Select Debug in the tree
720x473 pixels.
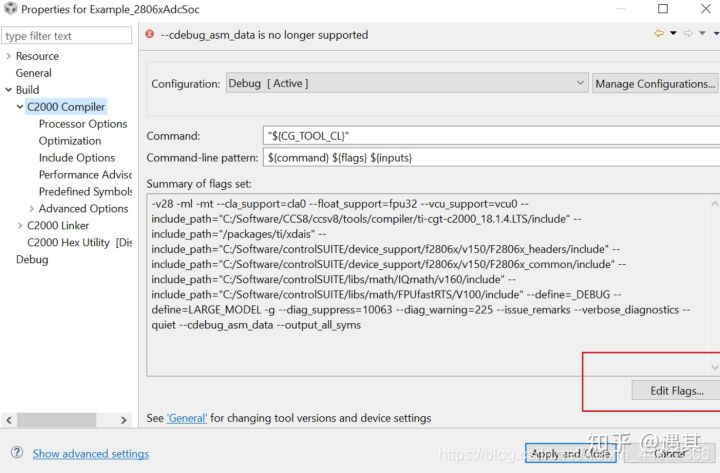[32, 259]
